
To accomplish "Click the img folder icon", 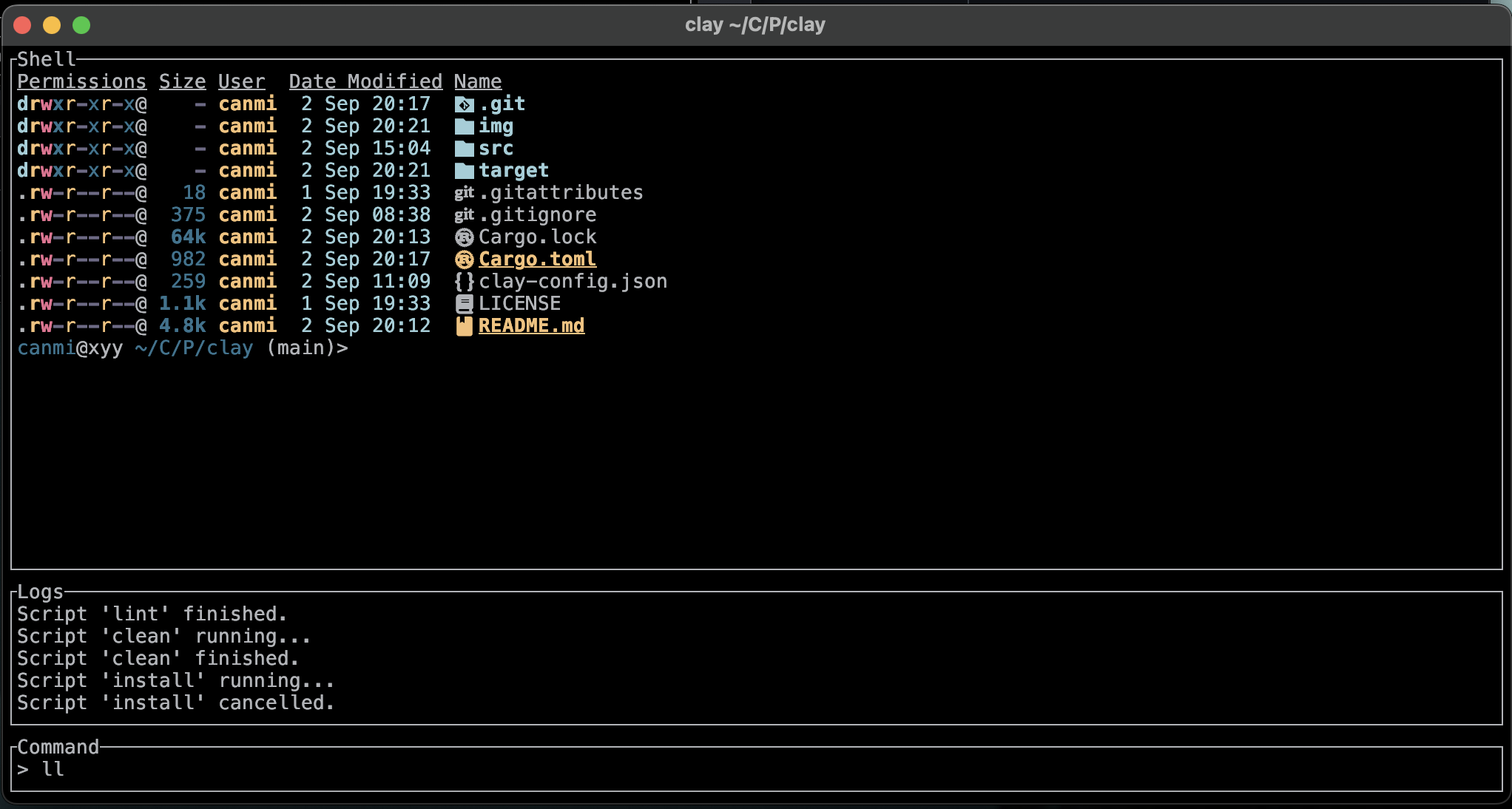I will 464,126.
